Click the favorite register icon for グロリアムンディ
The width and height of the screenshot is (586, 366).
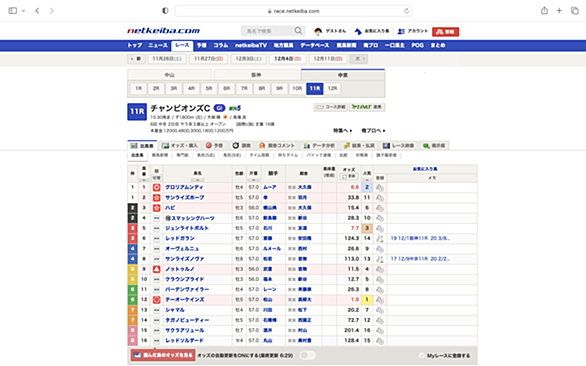click(380, 187)
